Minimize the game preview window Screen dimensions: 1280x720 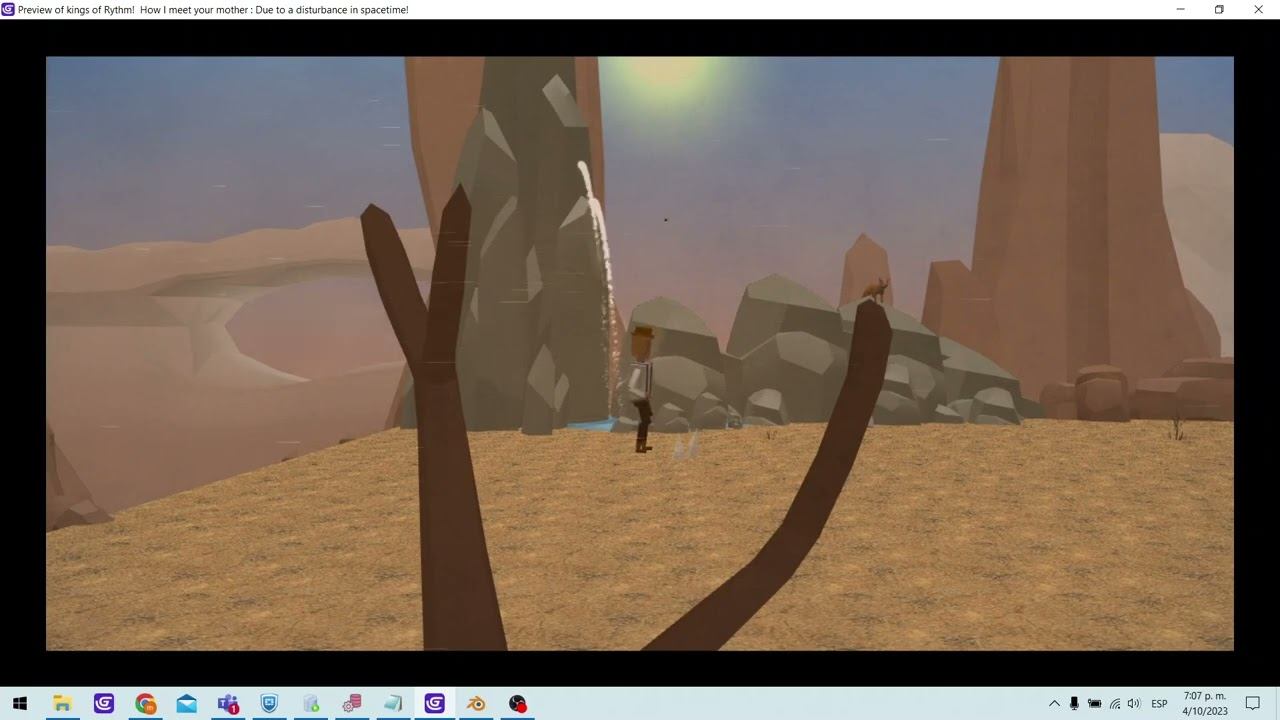pos(1181,9)
